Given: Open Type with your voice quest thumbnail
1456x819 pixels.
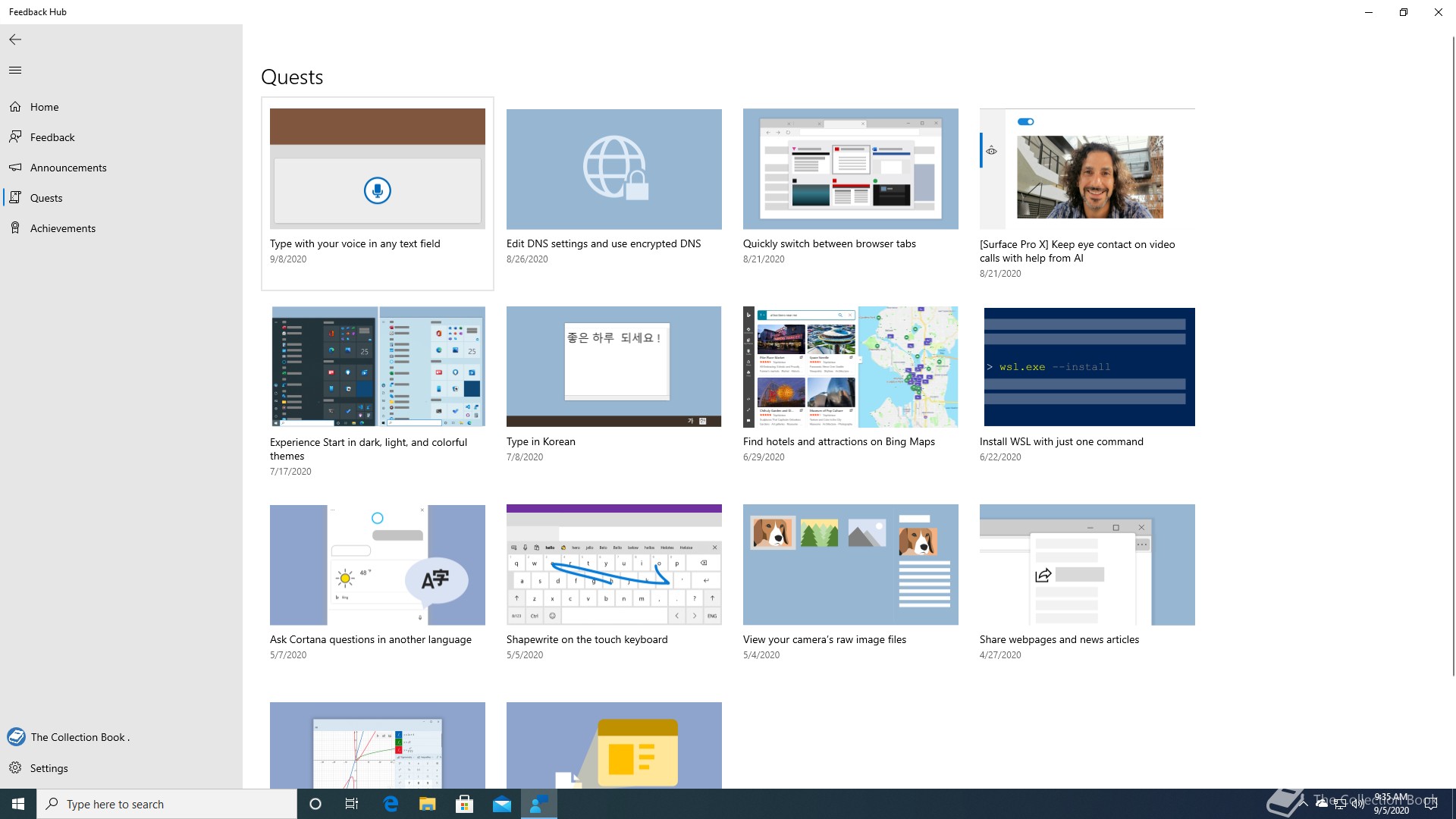Looking at the screenshot, I should (378, 169).
